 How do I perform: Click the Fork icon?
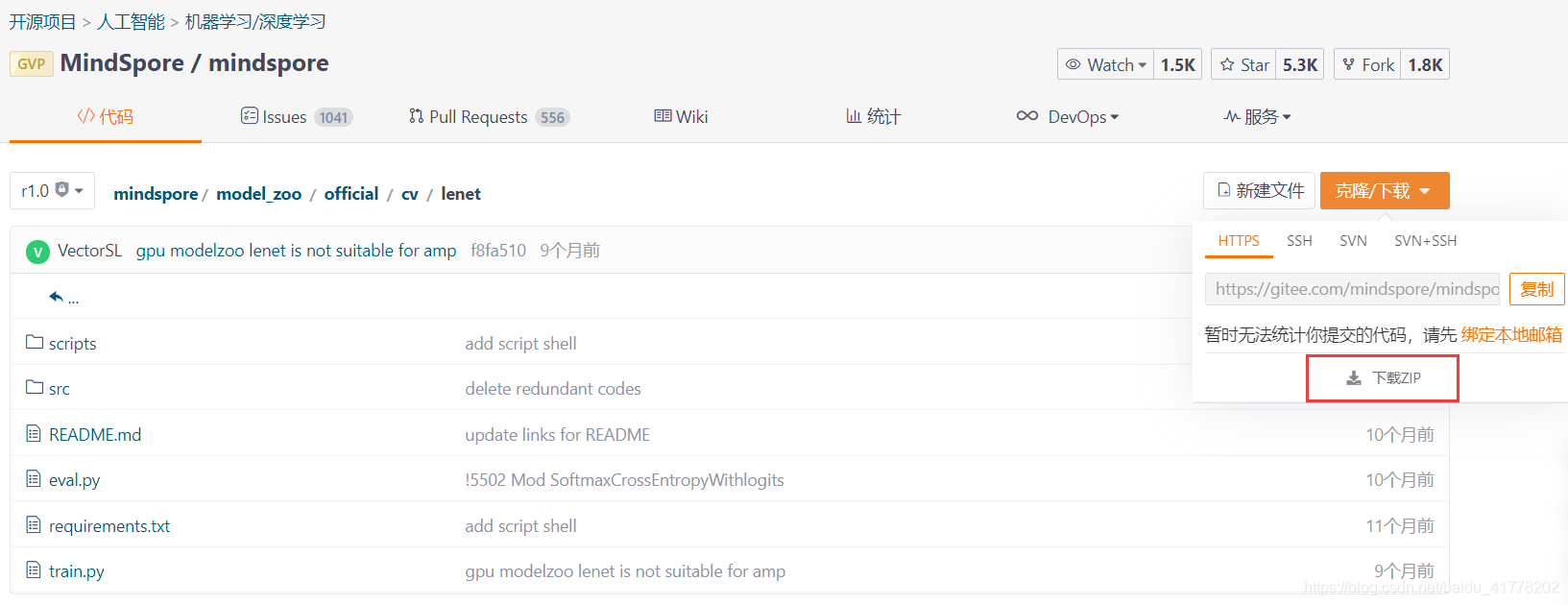1349,64
